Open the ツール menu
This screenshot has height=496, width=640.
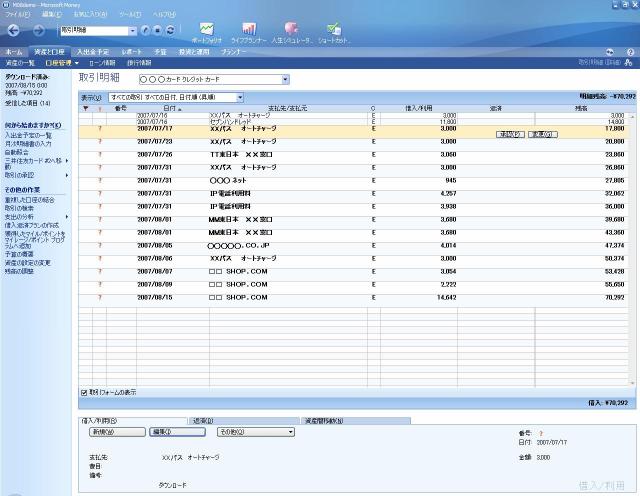pos(130,14)
